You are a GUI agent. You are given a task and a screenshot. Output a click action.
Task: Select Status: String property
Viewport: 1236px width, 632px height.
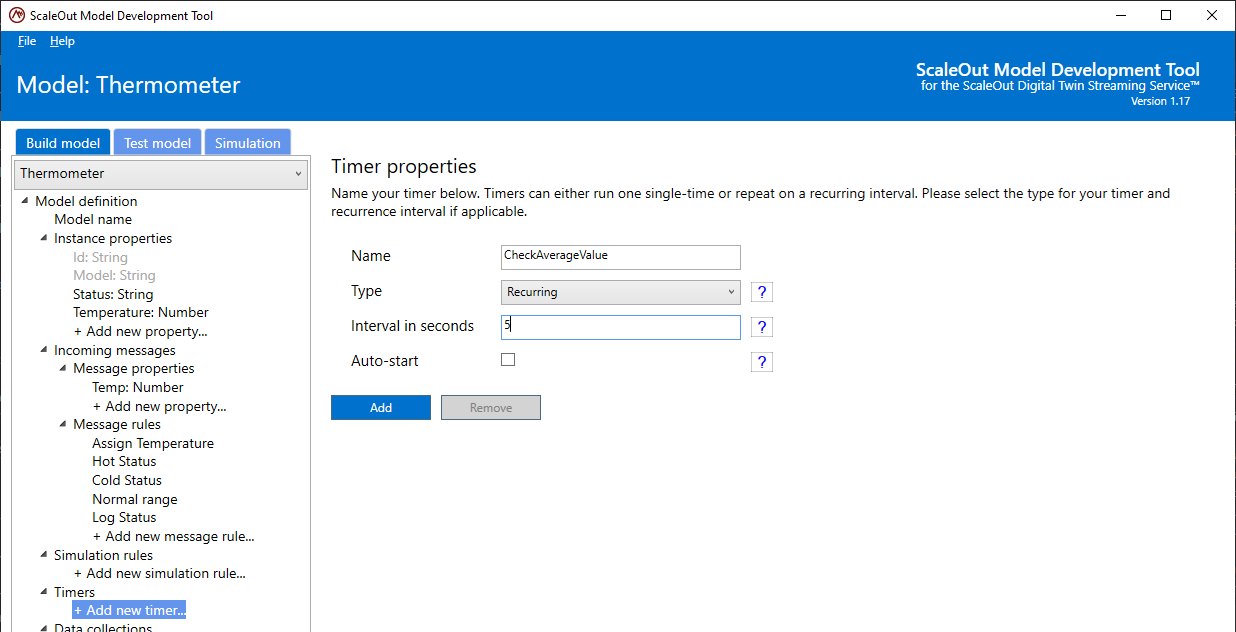pos(113,294)
